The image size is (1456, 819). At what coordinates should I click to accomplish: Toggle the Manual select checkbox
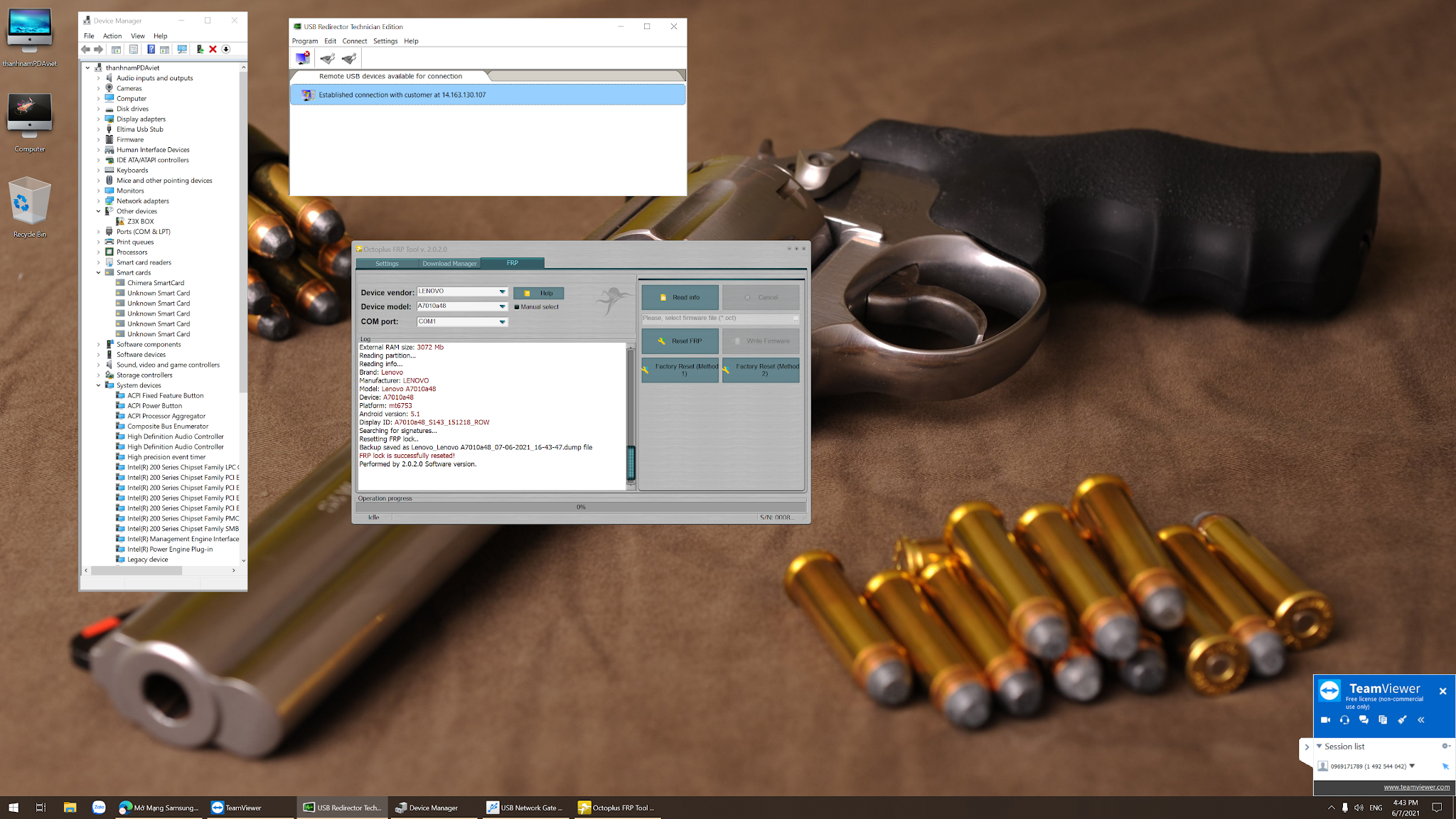click(x=517, y=307)
